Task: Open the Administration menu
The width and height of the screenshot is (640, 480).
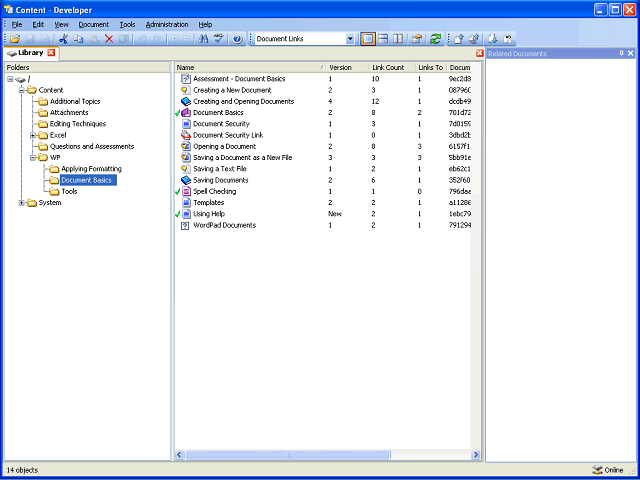Action: (167, 24)
